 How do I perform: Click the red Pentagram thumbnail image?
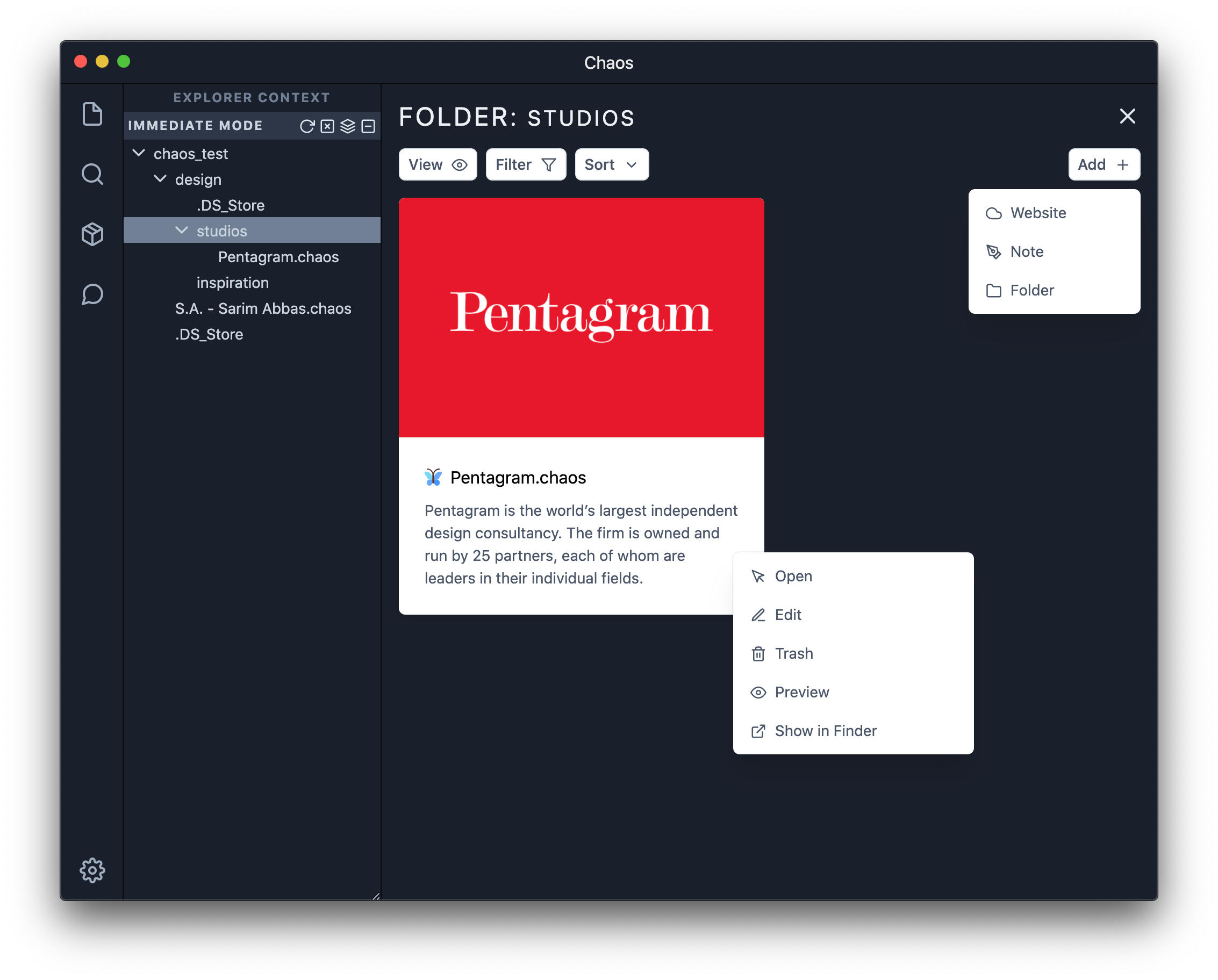tap(581, 317)
